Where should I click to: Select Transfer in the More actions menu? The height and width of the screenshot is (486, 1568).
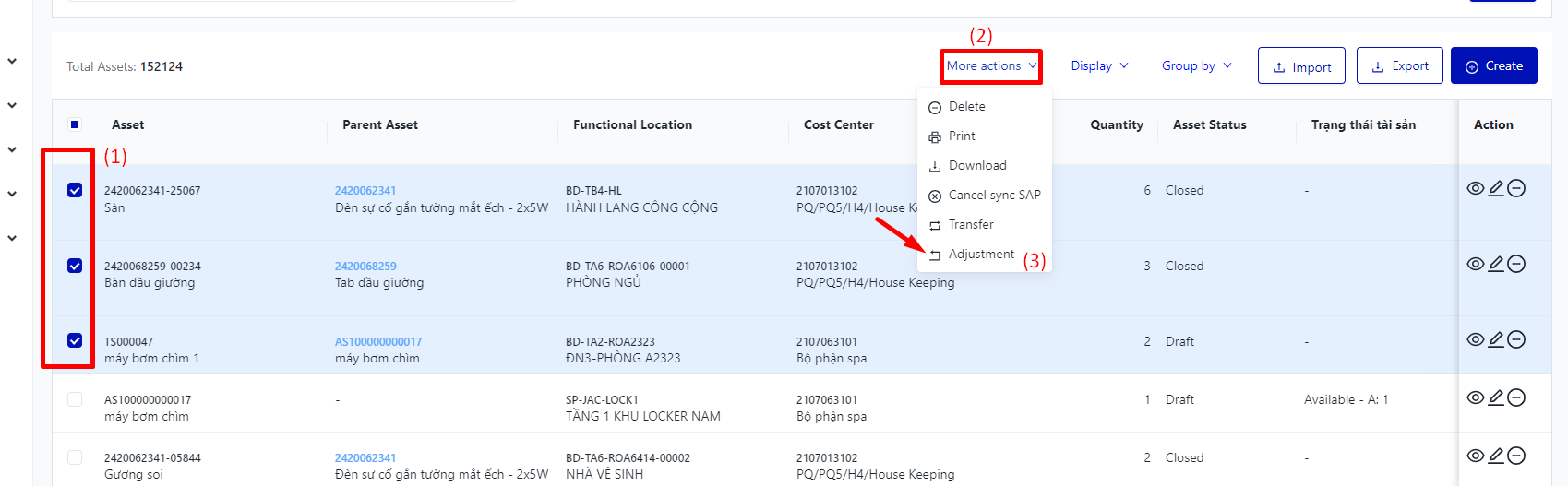coord(970,225)
